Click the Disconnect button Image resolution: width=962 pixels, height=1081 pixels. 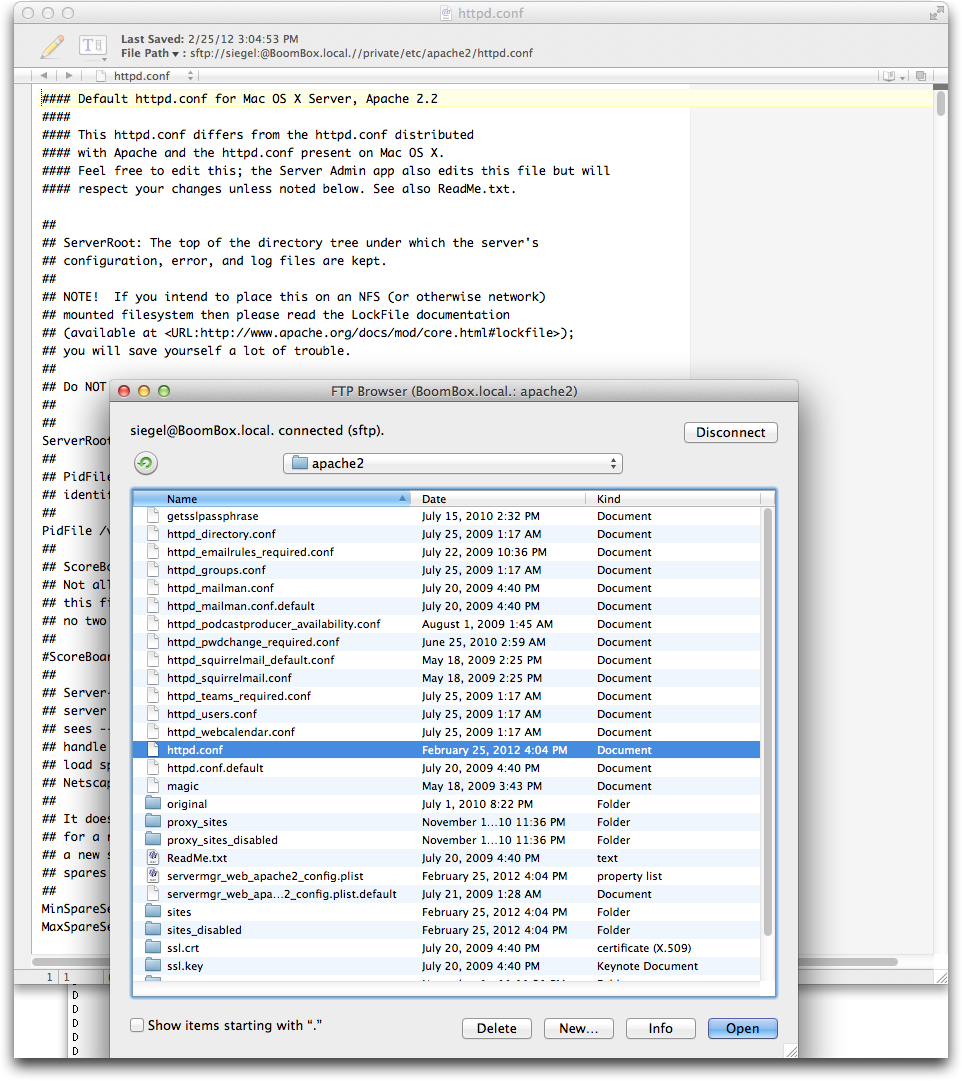pyautogui.click(x=730, y=432)
